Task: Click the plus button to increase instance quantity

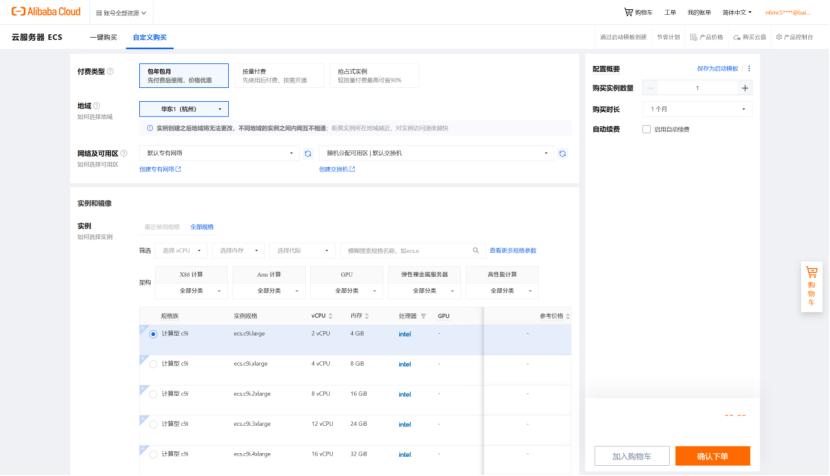Action: [744, 88]
